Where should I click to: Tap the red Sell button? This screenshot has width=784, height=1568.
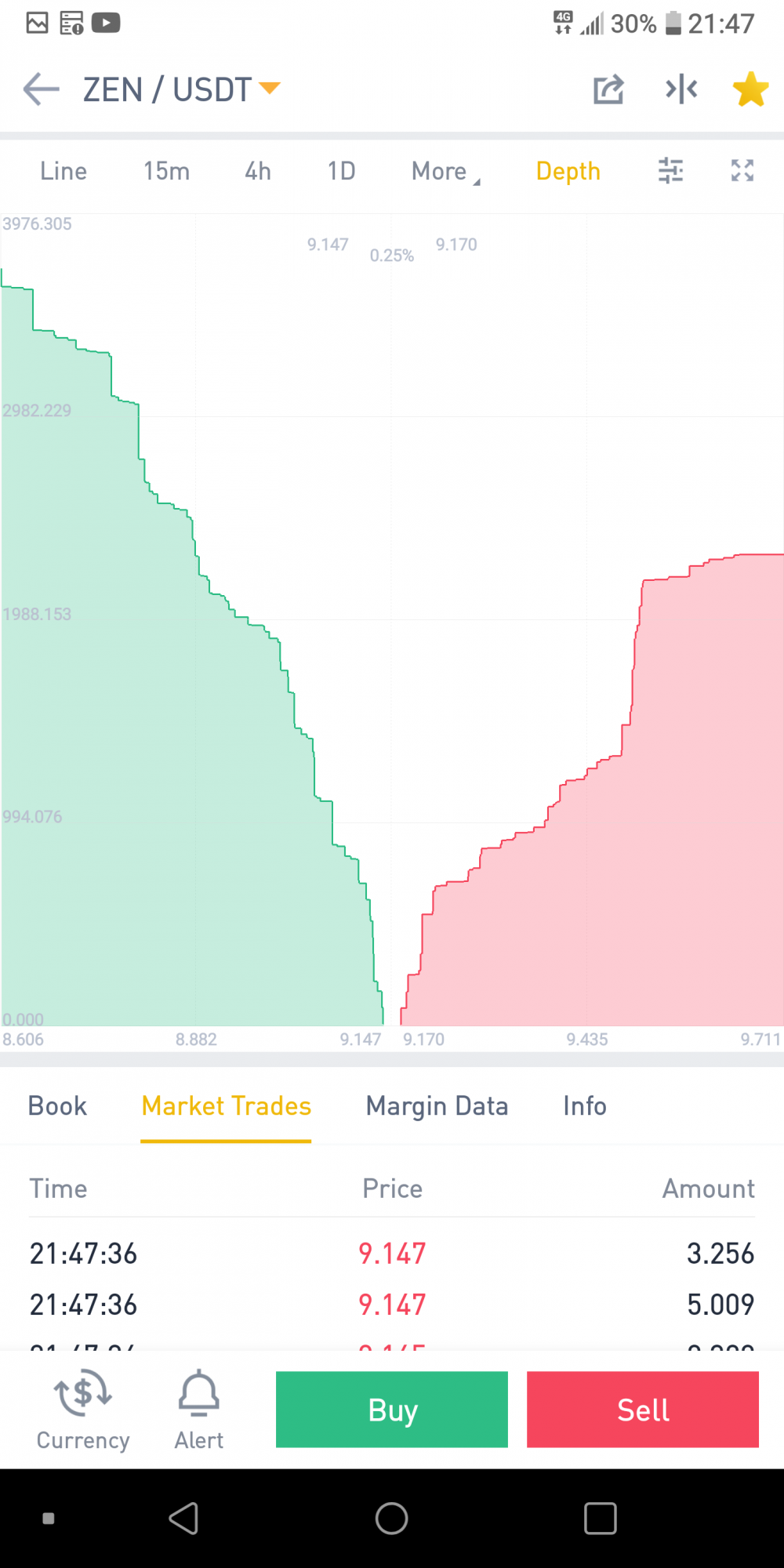point(643,1410)
